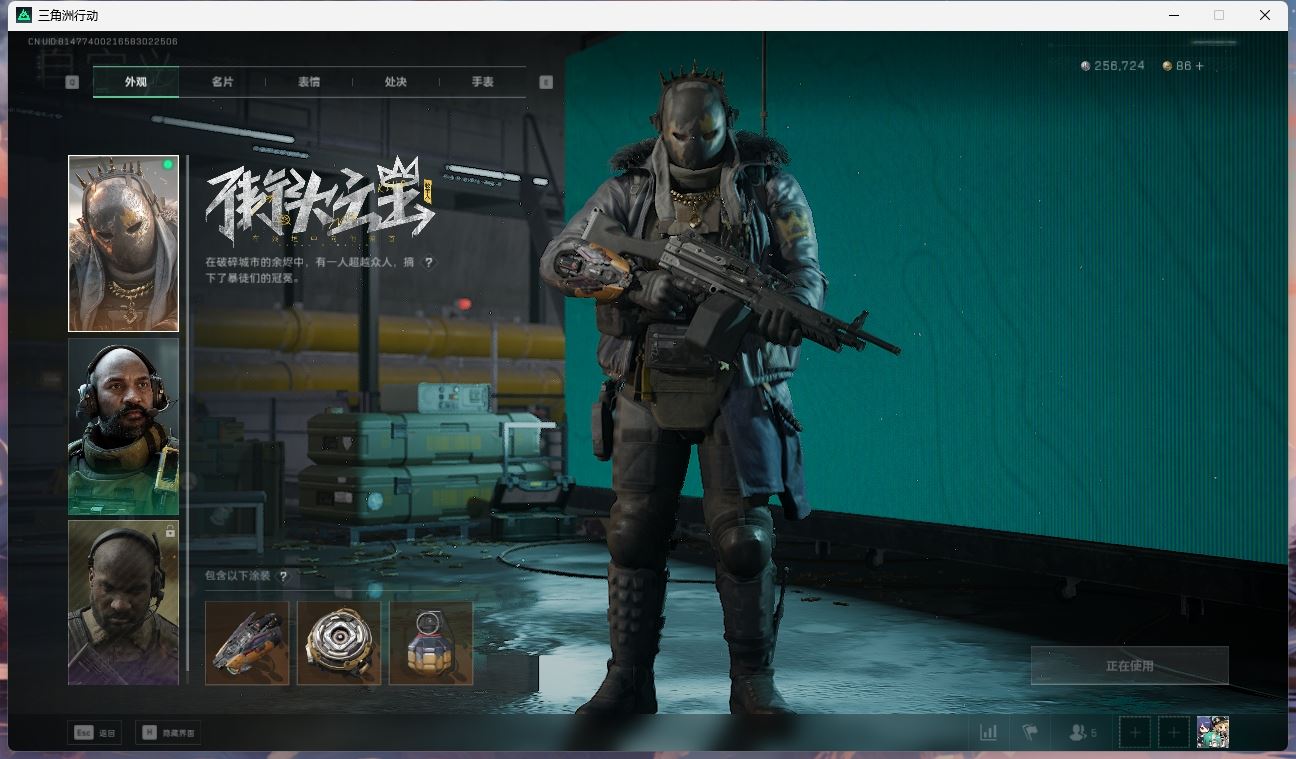The width and height of the screenshot is (1296, 759).
Task: Click the Esc 返回 button
Action: 95,733
